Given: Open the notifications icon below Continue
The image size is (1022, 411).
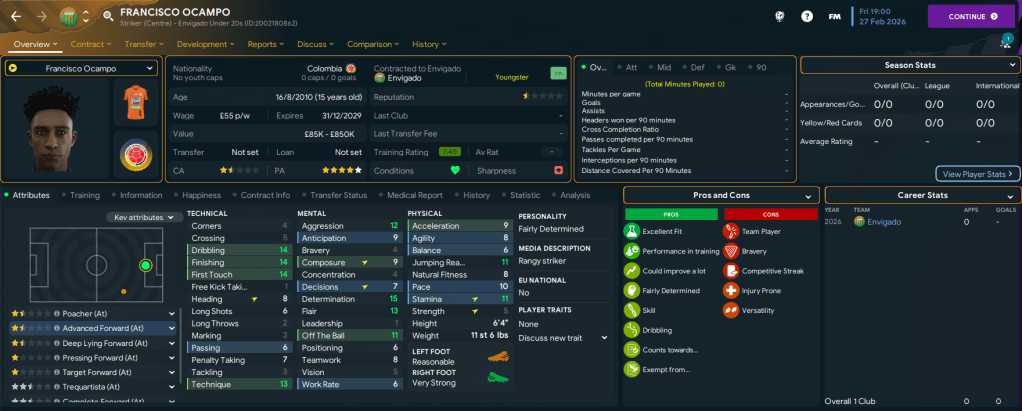Looking at the screenshot, I should coord(1005,42).
